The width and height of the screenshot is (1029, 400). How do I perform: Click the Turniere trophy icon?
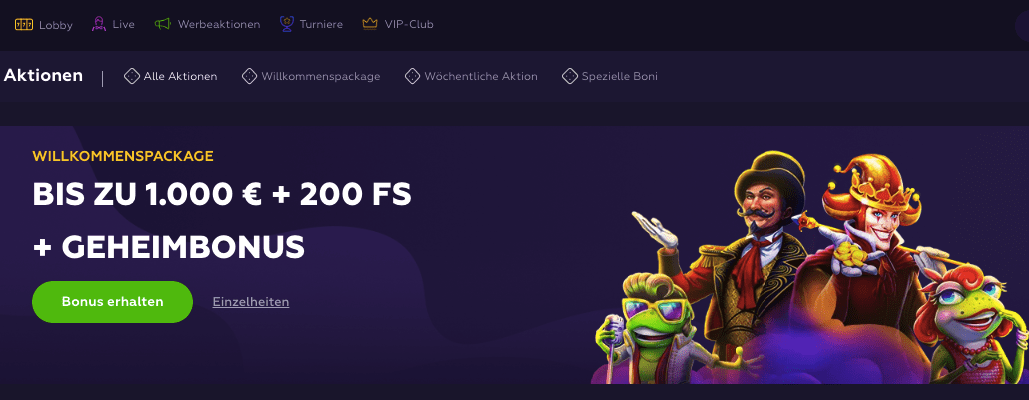(x=286, y=24)
